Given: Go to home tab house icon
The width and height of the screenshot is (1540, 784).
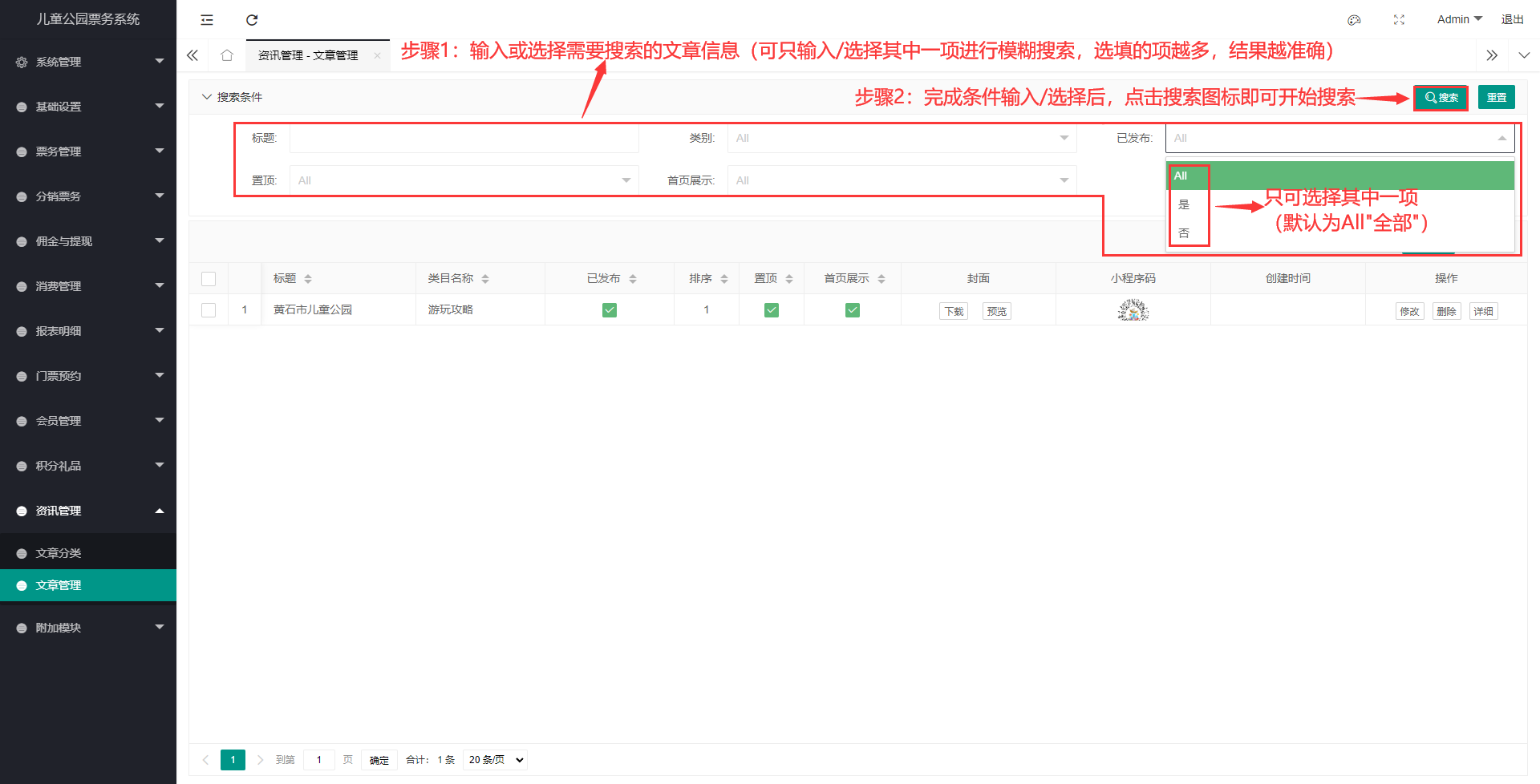Looking at the screenshot, I should (227, 55).
